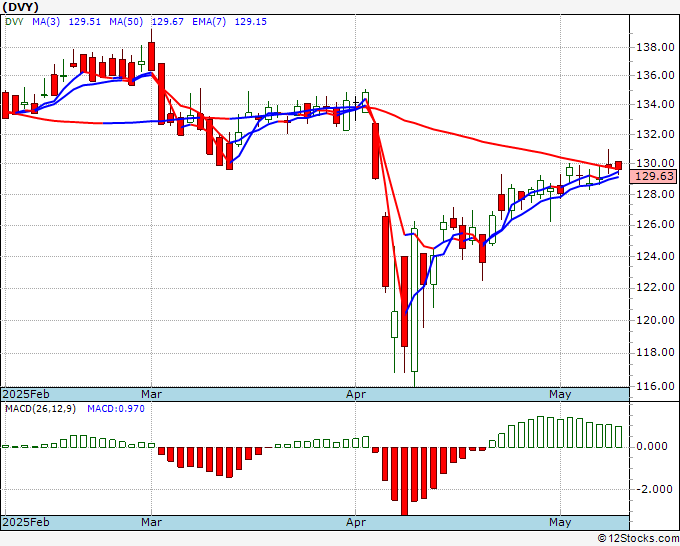This screenshot has height=546, width=680.
Task: Click the tallest red candle near 138 at the Mar line
Action: coord(151,56)
